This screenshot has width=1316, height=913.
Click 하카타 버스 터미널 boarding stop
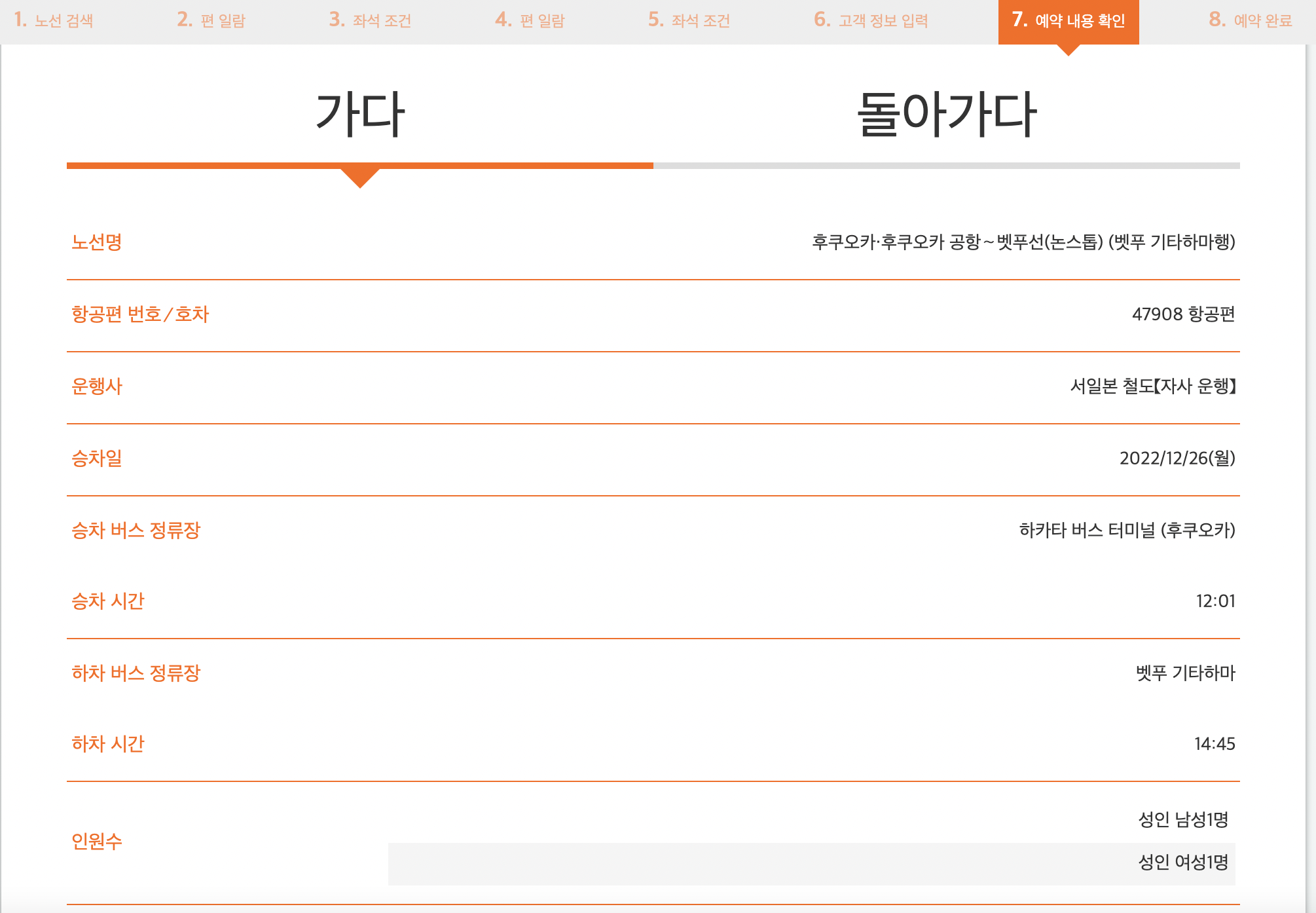tap(1127, 531)
